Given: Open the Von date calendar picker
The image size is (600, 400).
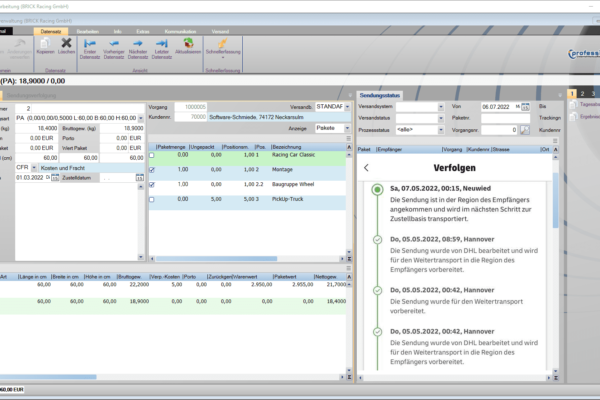Looking at the screenshot, I should [x=524, y=105].
